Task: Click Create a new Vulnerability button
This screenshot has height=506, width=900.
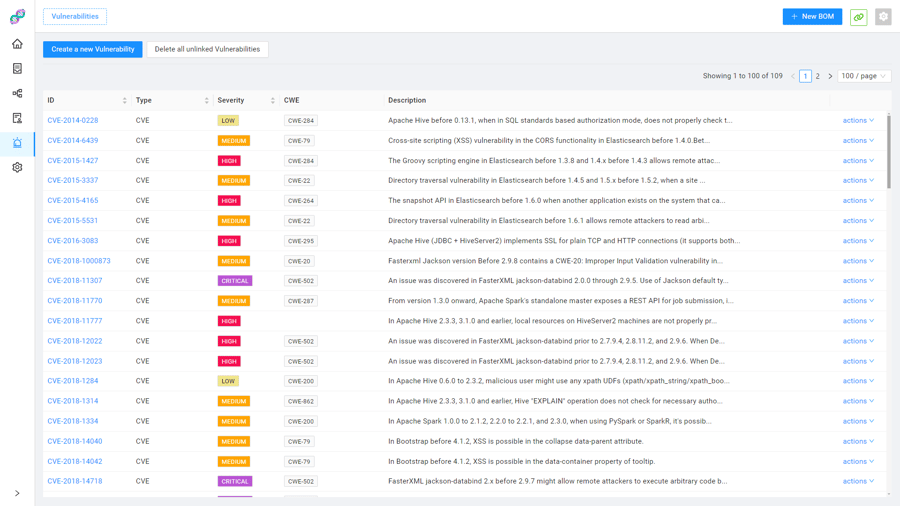Action: coord(93,49)
